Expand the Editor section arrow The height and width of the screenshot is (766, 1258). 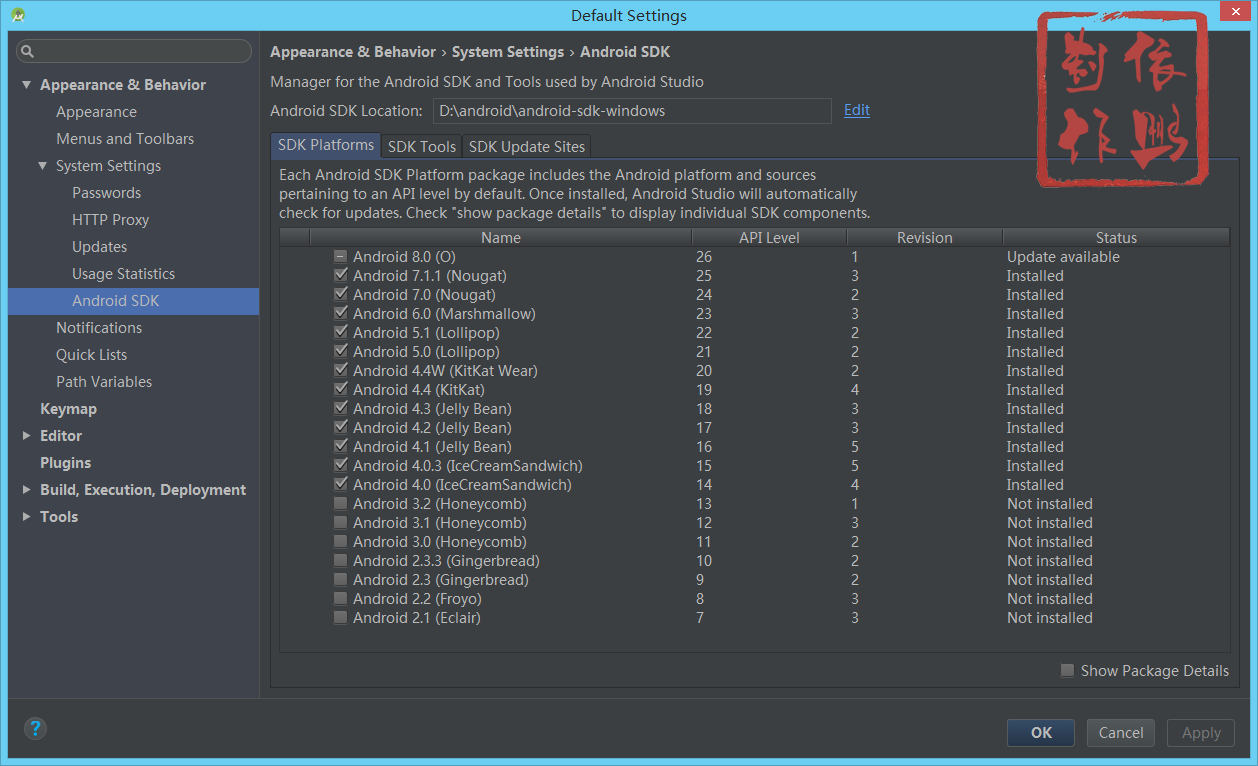27,436
